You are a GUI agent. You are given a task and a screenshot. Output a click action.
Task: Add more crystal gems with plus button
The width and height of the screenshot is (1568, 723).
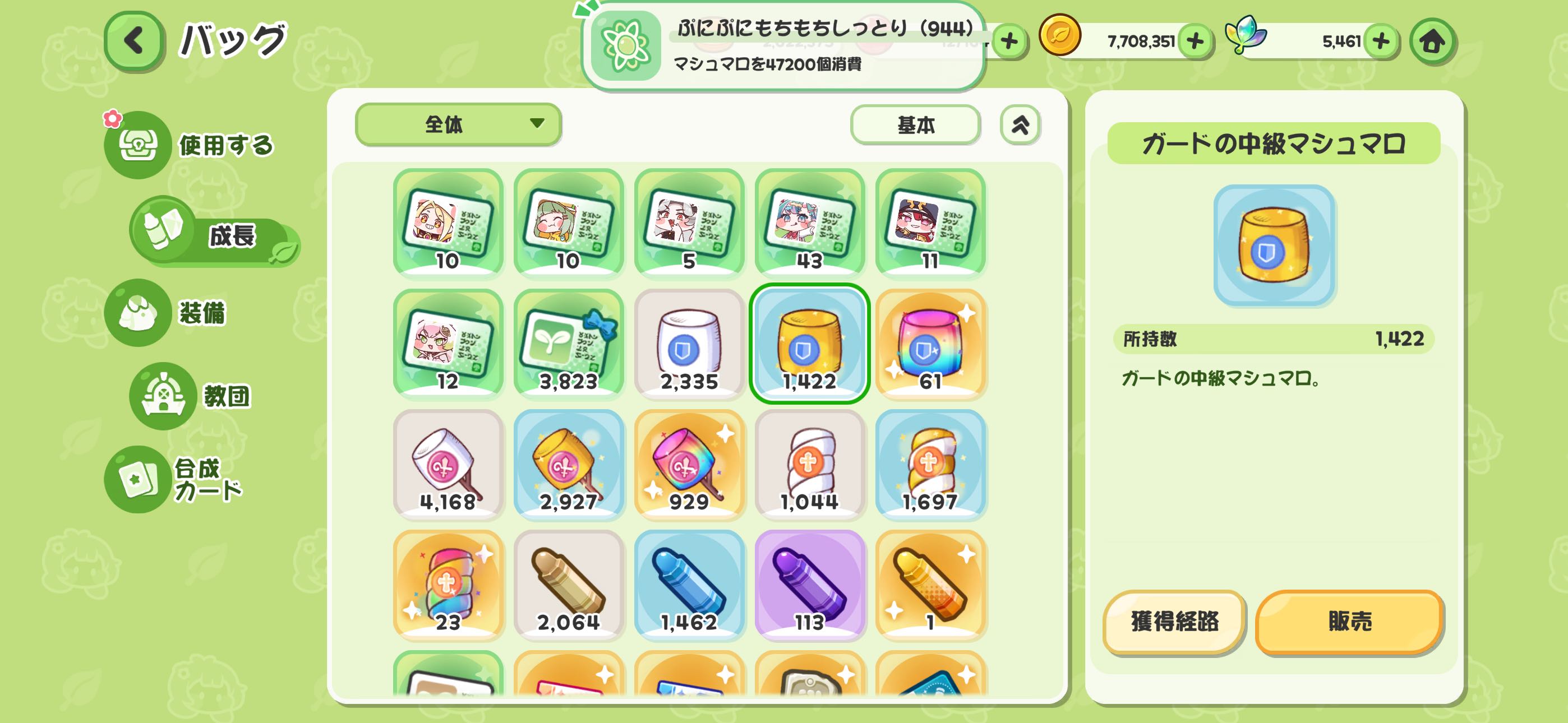(1381, 41)
